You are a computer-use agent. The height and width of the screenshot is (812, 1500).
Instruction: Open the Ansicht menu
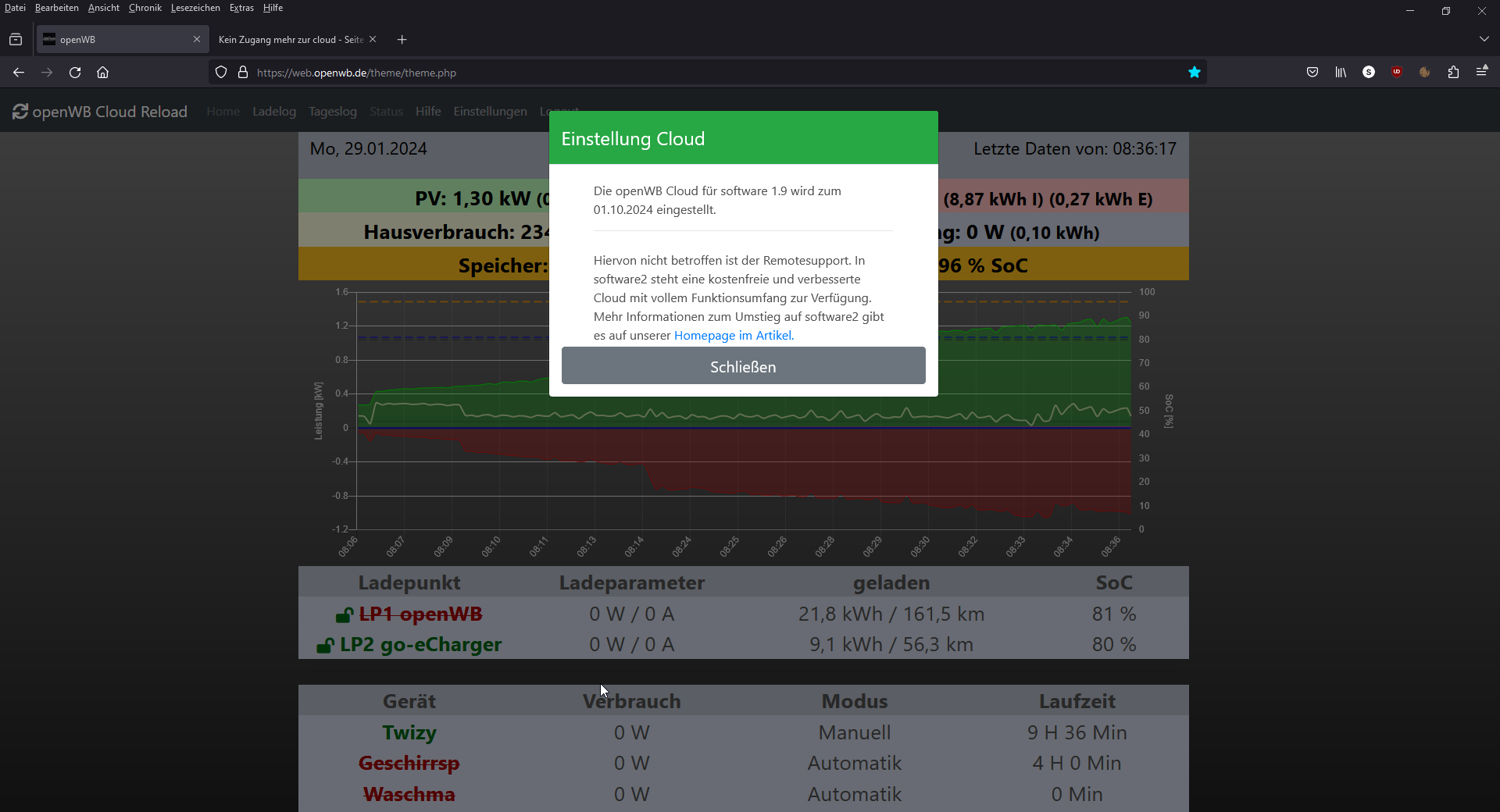coord(104,8)
